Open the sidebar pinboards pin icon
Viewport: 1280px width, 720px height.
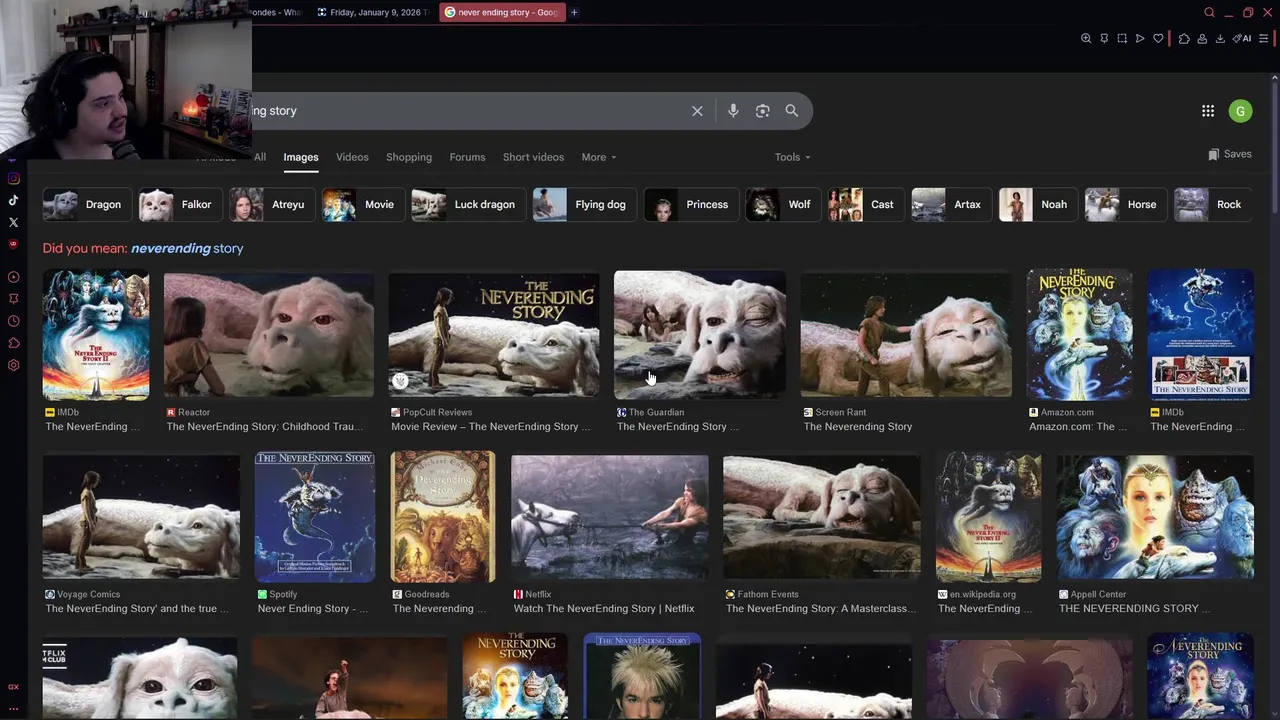click(x=13, y=298)
